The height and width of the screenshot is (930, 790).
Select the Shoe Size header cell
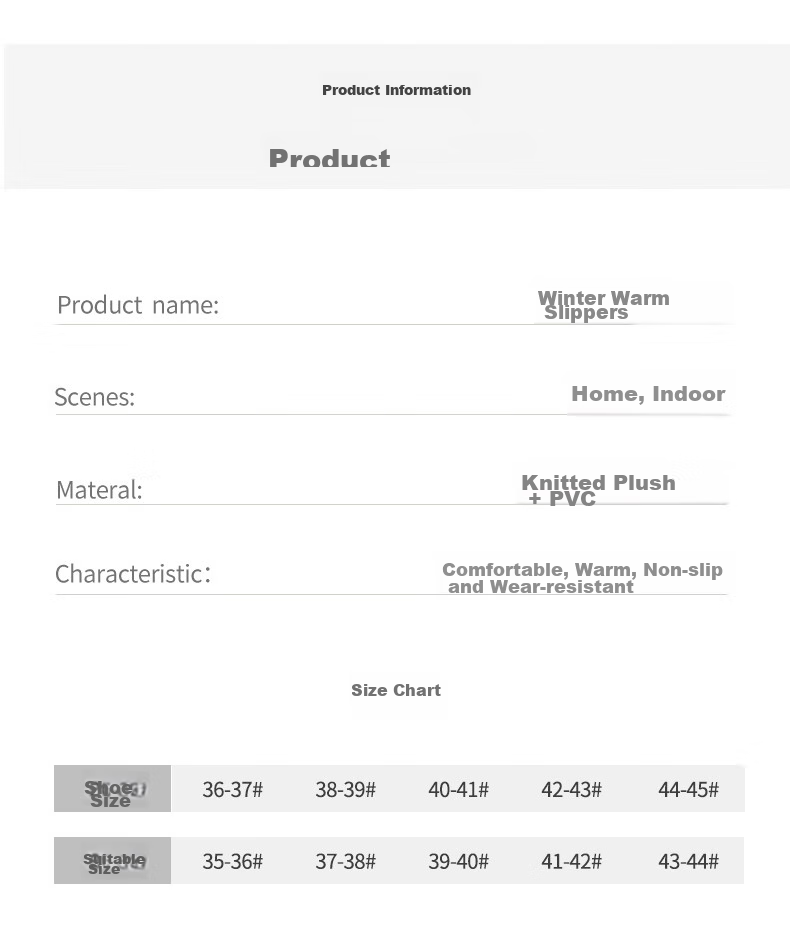(112, 789)
